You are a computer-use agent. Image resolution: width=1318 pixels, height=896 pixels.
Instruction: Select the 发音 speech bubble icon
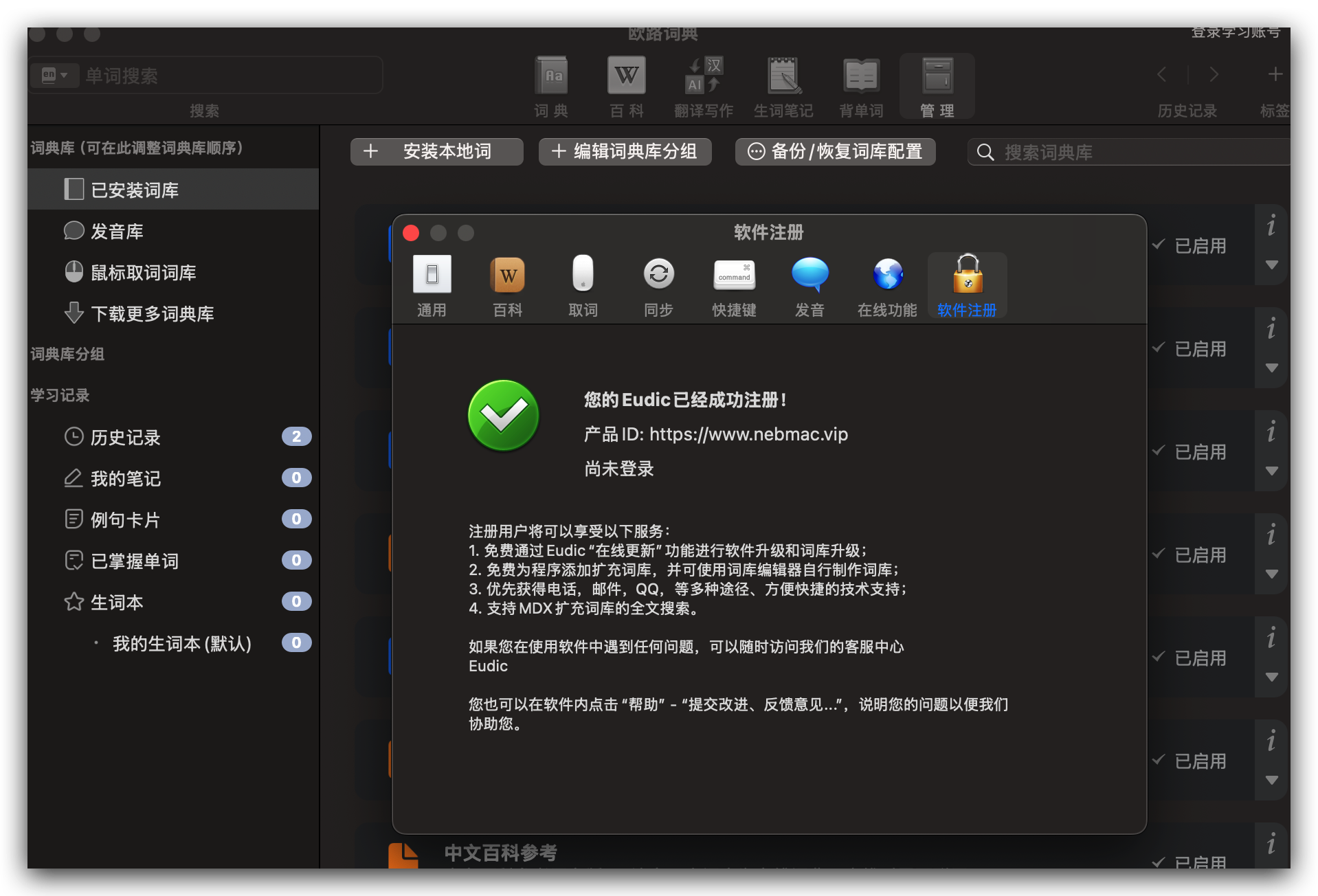pos(809,274)
